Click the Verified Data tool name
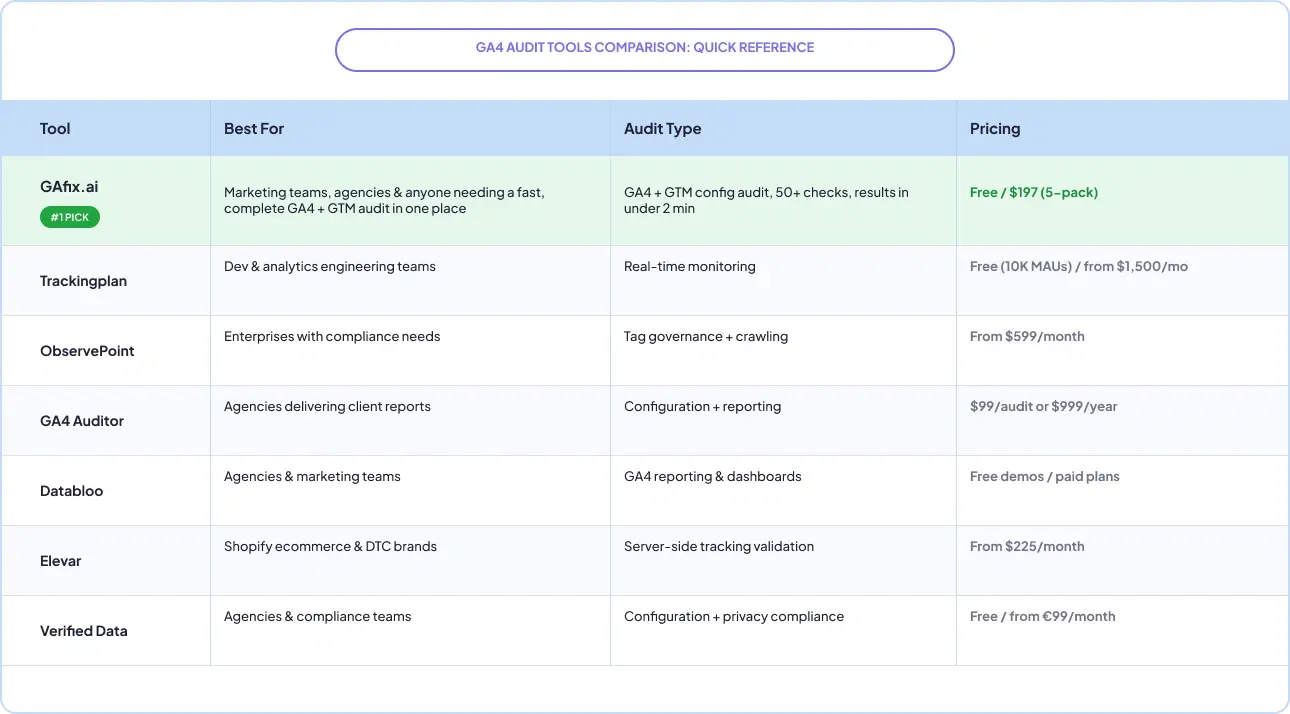The height and width of the screenshot is (714, 1290). [84, 631]
